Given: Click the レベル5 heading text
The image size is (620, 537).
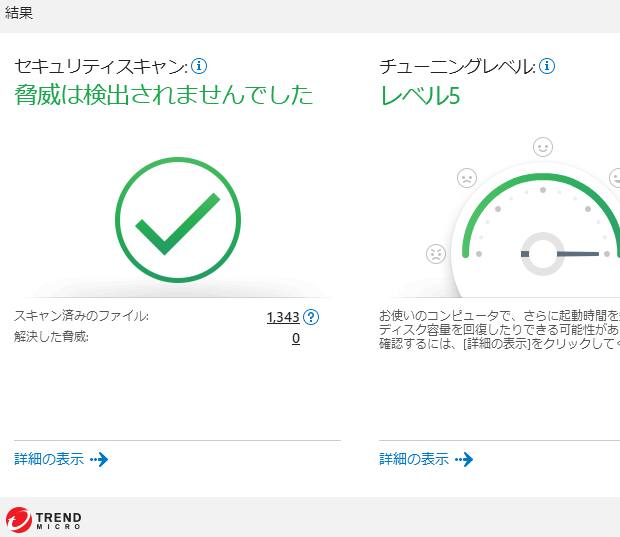Looking at the screenshot, I should pyautogui.click(x=420, y=96).
